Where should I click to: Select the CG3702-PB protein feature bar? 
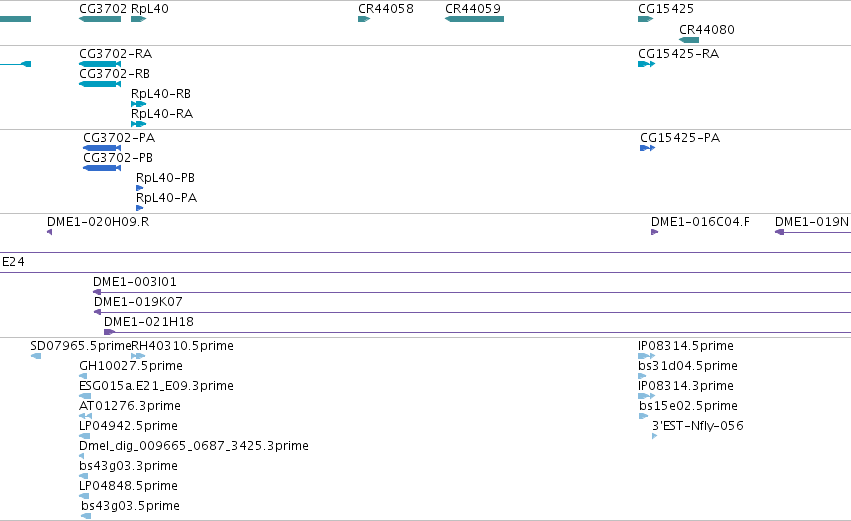point(101,168)
